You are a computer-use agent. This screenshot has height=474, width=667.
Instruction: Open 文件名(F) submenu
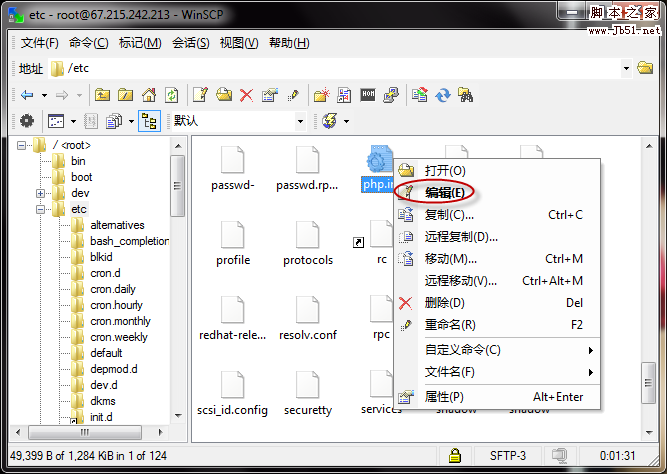click(x=497, y=372)
